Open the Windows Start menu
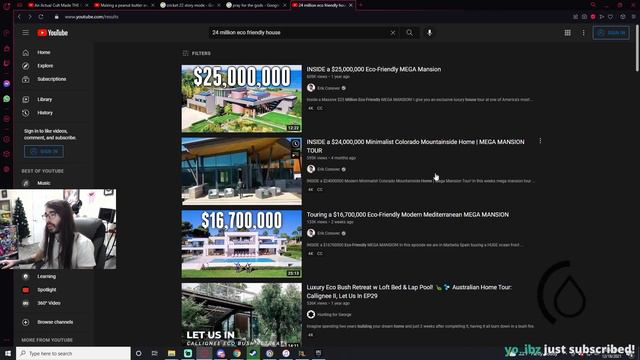 point(8,353)
